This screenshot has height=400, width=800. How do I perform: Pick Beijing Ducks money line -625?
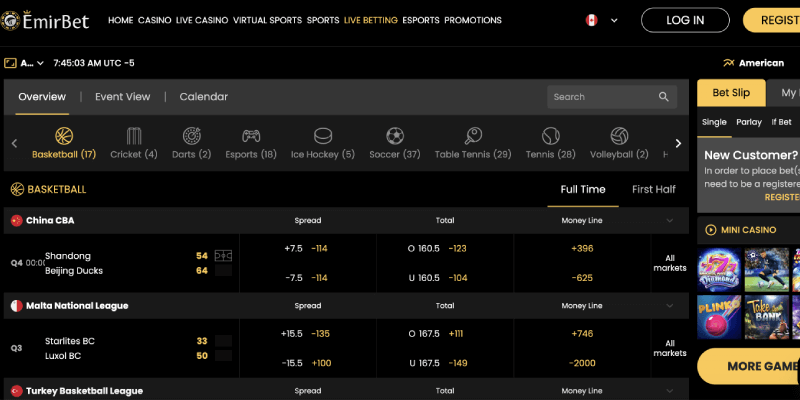(582, 278)
